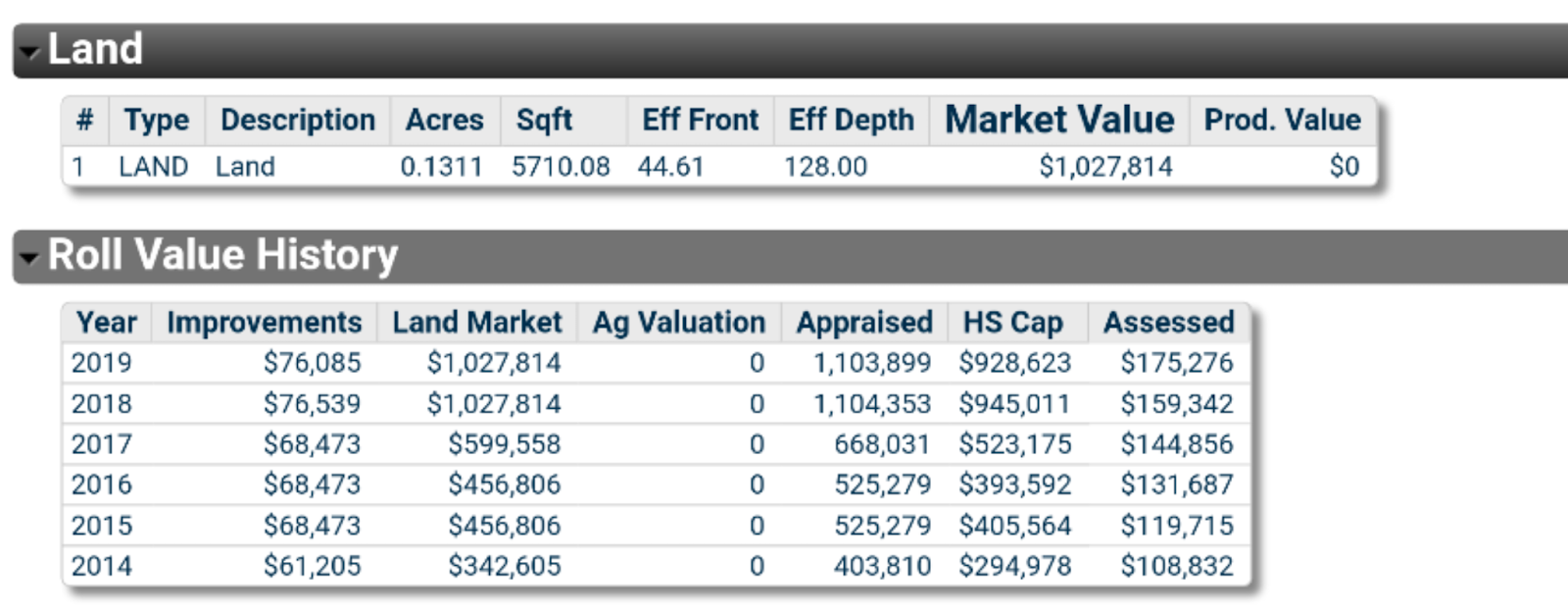Click the Year column header
The image size is (1568, 611).
click(x=107, y=323)
